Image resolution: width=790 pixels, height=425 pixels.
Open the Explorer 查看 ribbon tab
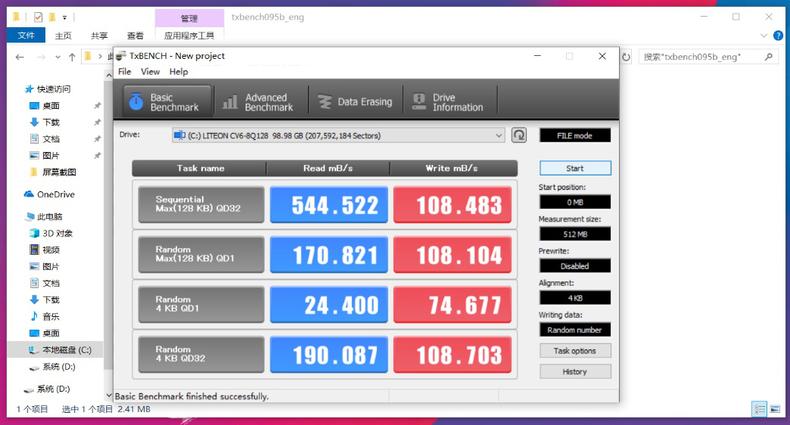[x=135, y=35]
